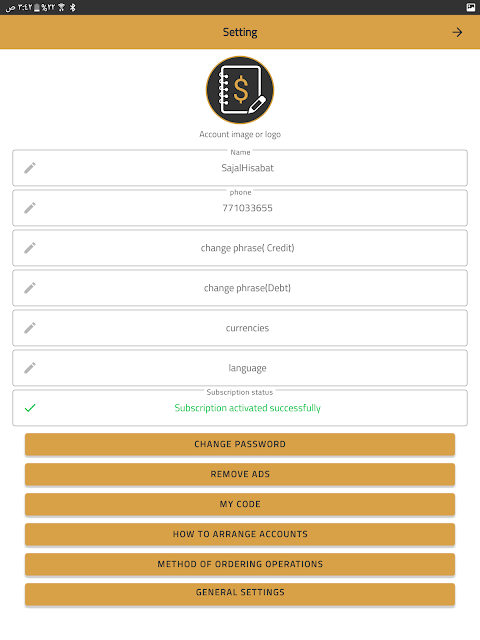Tap pencil icon for change phrase (Credit)
The image size is (480, 640).
(x=30, y=248)
